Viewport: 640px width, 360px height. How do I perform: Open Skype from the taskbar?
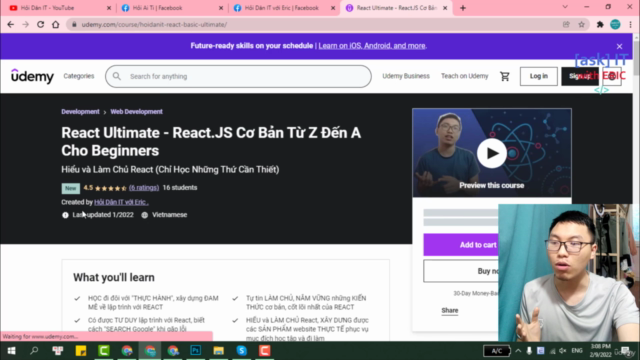[x=242, y=351]
